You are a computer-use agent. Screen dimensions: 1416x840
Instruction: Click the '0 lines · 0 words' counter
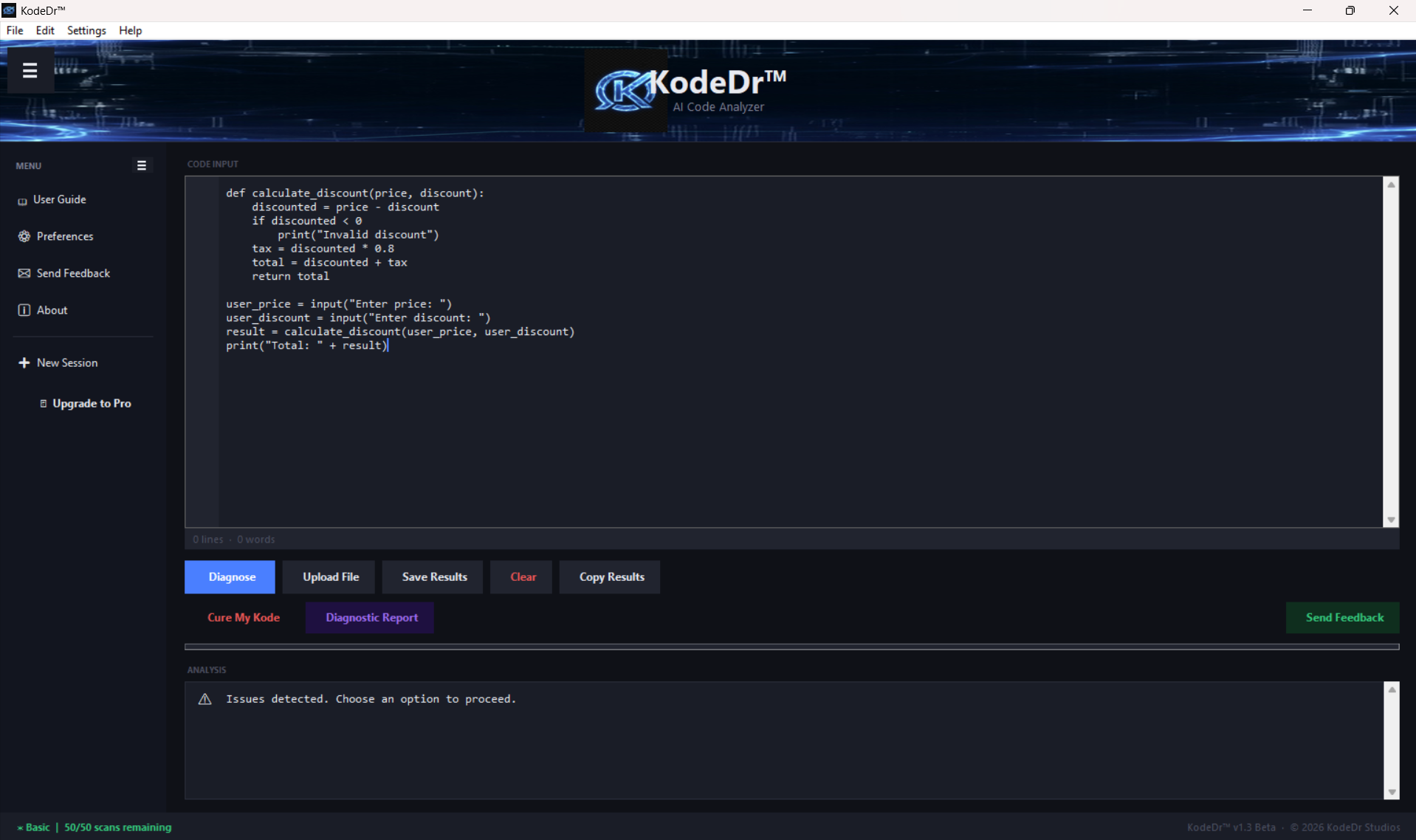point(234,539)
